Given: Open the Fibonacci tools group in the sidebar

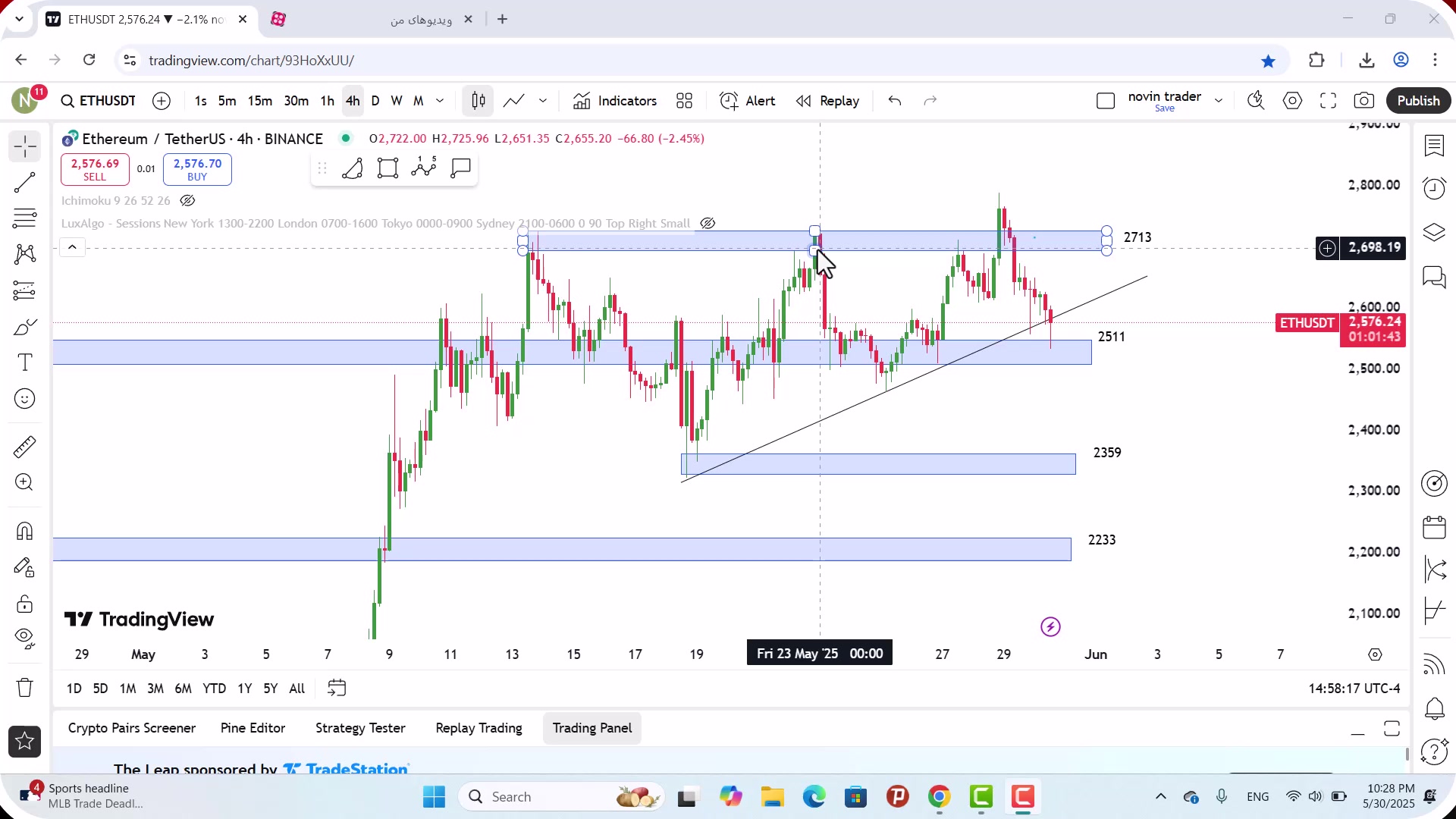Looking at the screenshot, I should [x=25, y=218].
